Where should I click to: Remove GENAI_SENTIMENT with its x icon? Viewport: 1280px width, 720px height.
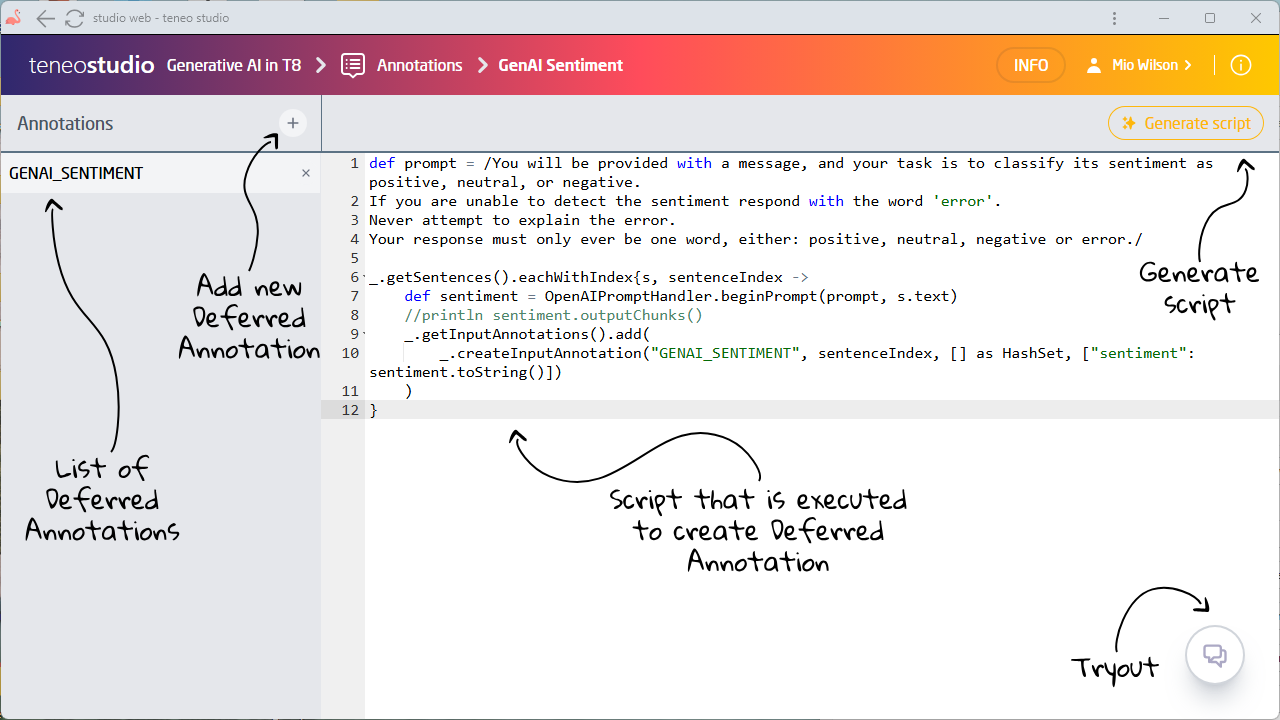point(306,173)
